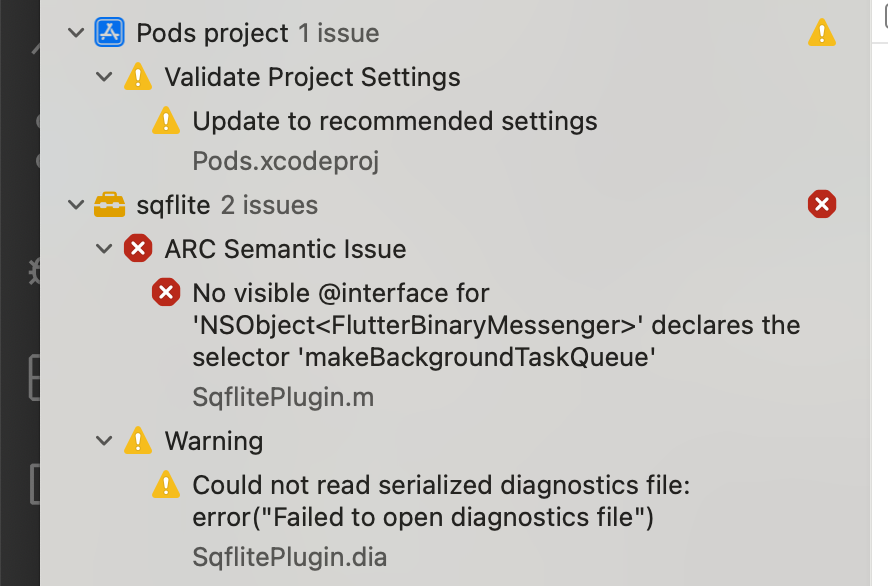Click error icon on the No visible @interface issue
The width and height of the screenshot is (888, 586).
click(x=166, y=292)
